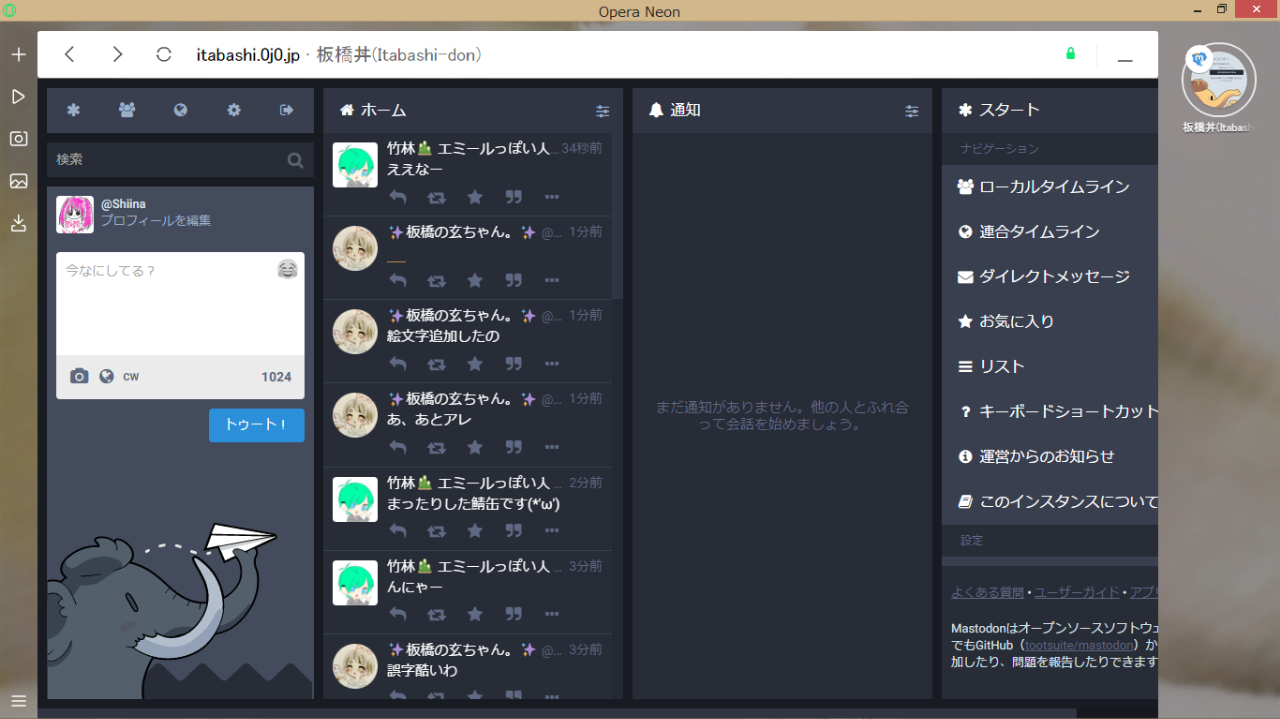
Task: Toggle the CW content warning button
Action: pos(131,377)
